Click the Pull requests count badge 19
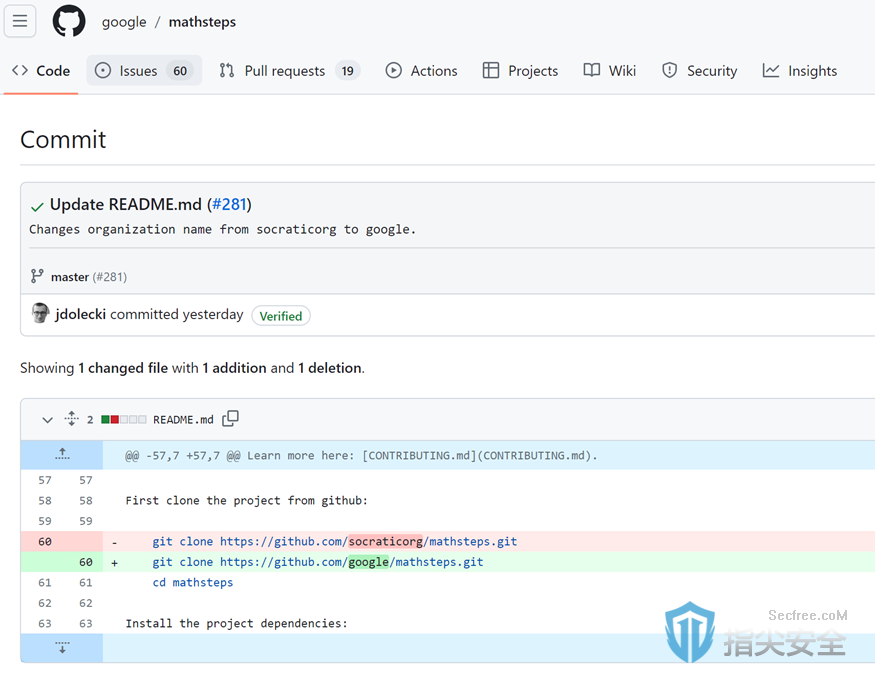875x676 pixels. point(348,71)
